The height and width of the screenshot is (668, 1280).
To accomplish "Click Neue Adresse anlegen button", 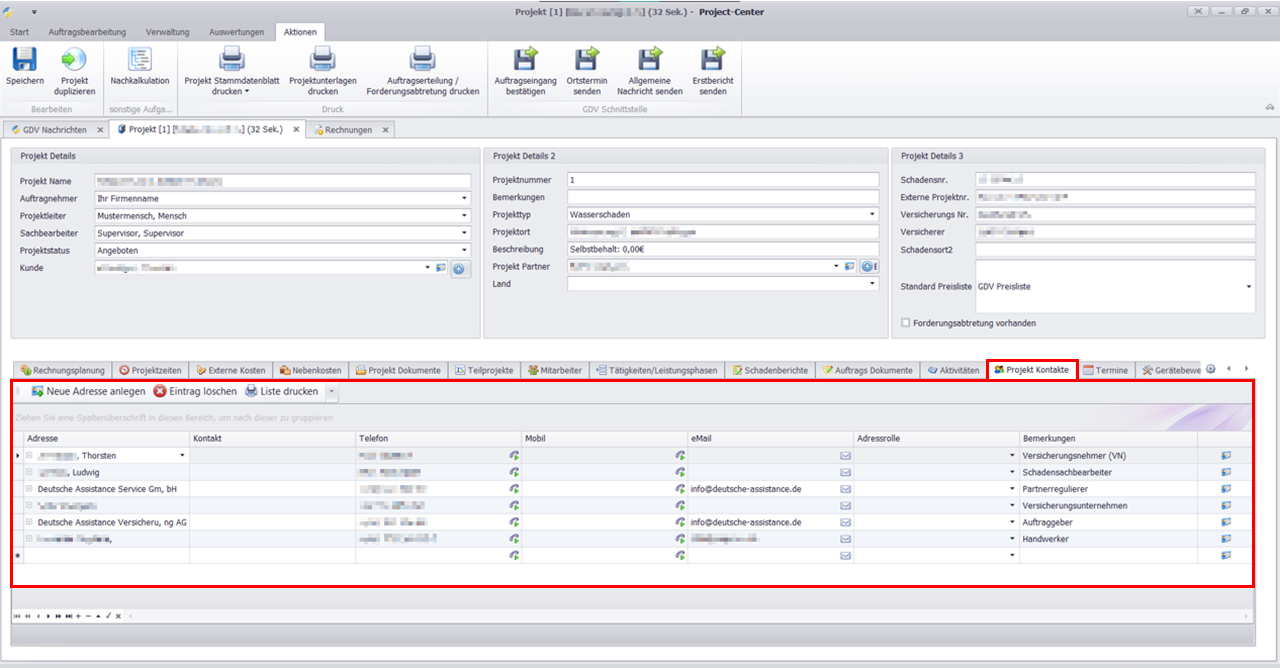I will click(88, 391).
